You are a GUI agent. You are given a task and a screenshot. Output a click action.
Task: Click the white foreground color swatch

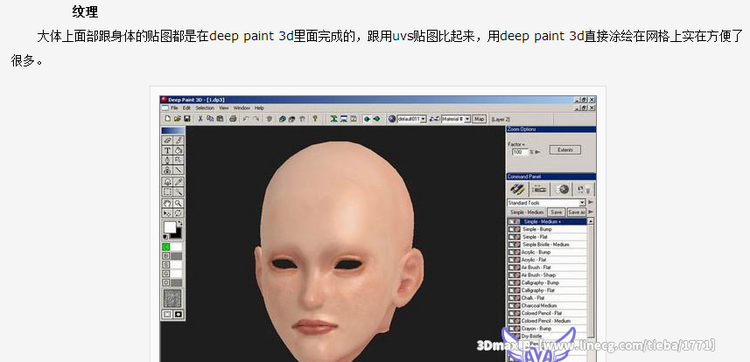point(170,228)
